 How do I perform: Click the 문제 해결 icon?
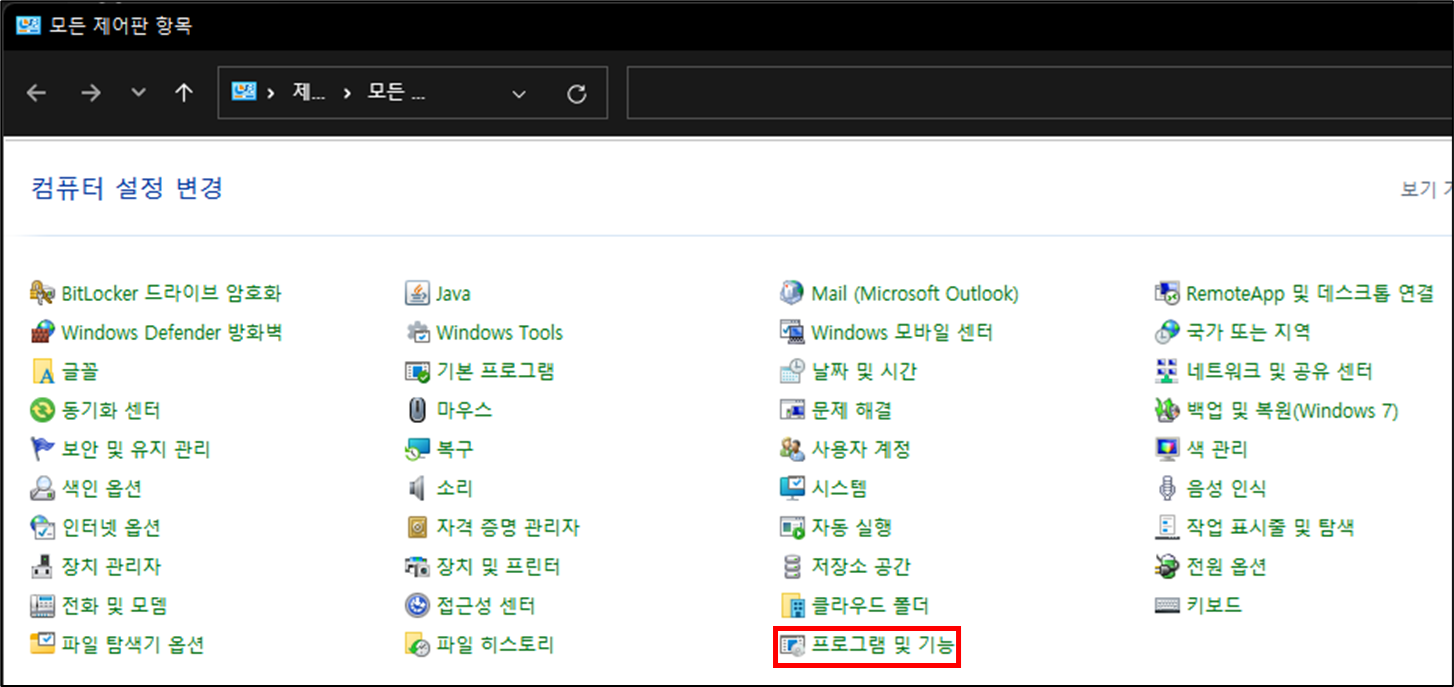click(x=792, y=410)
